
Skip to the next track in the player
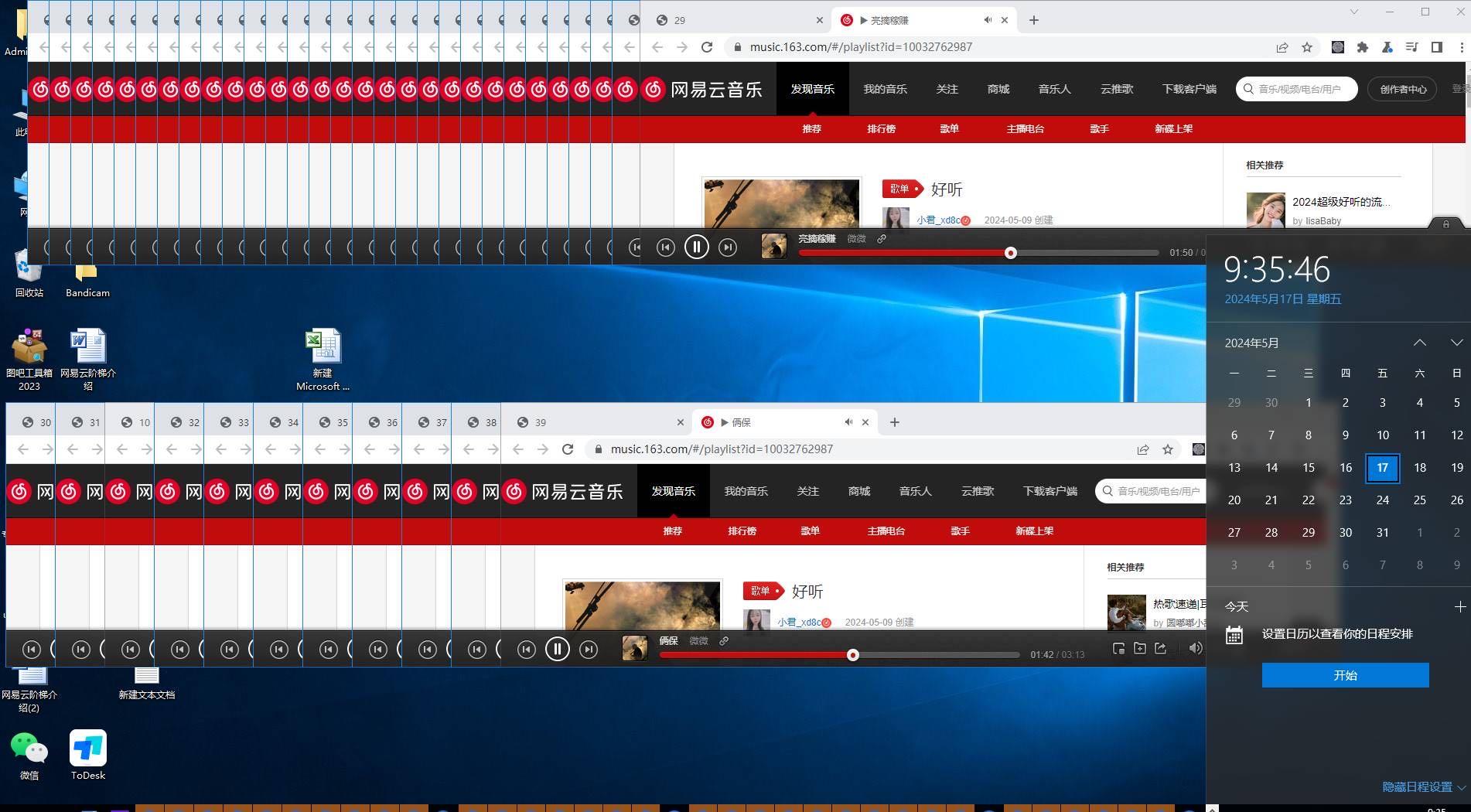(728, 247)
